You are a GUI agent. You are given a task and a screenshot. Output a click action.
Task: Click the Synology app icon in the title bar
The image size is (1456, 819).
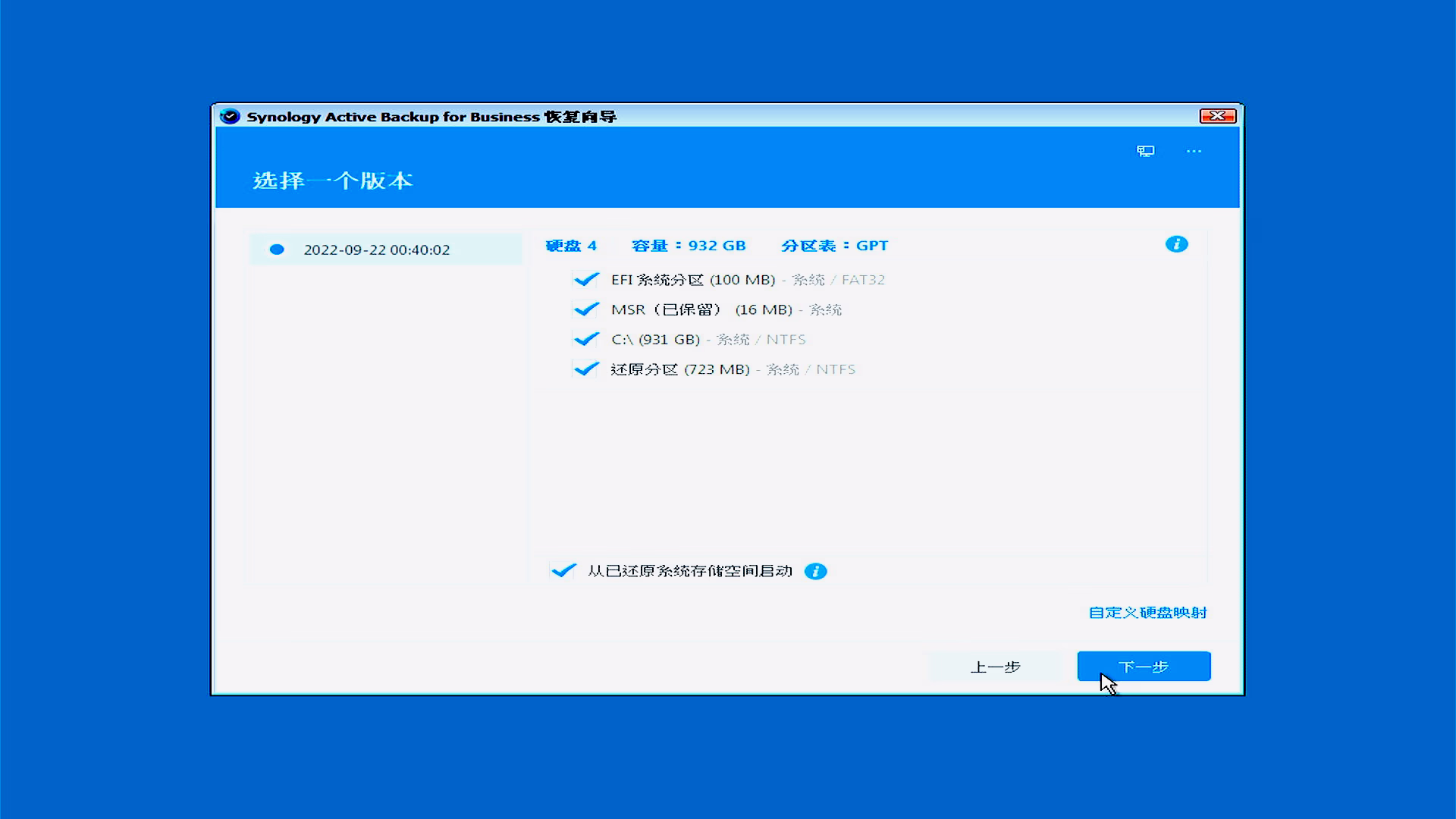(x=230, y=116)
